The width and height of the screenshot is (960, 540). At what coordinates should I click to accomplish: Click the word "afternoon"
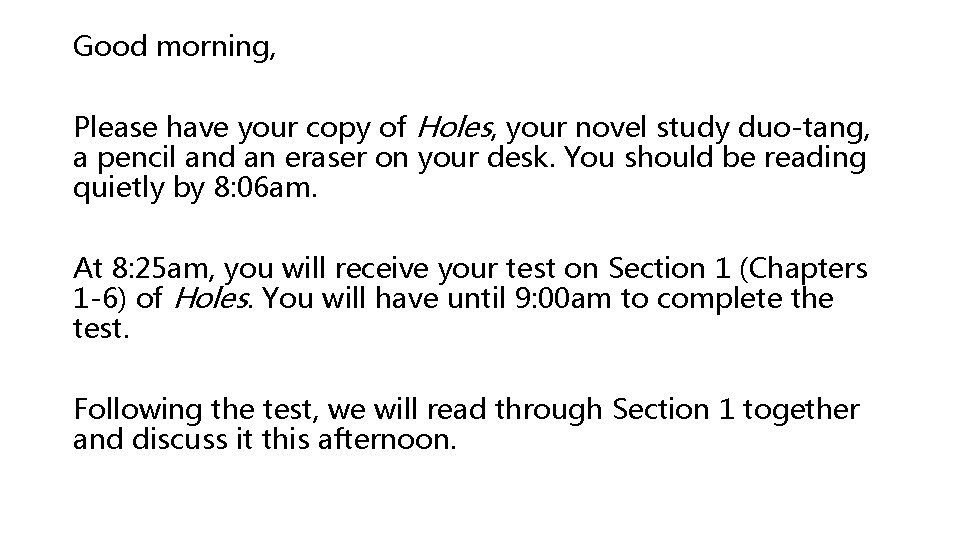(393, 439)
